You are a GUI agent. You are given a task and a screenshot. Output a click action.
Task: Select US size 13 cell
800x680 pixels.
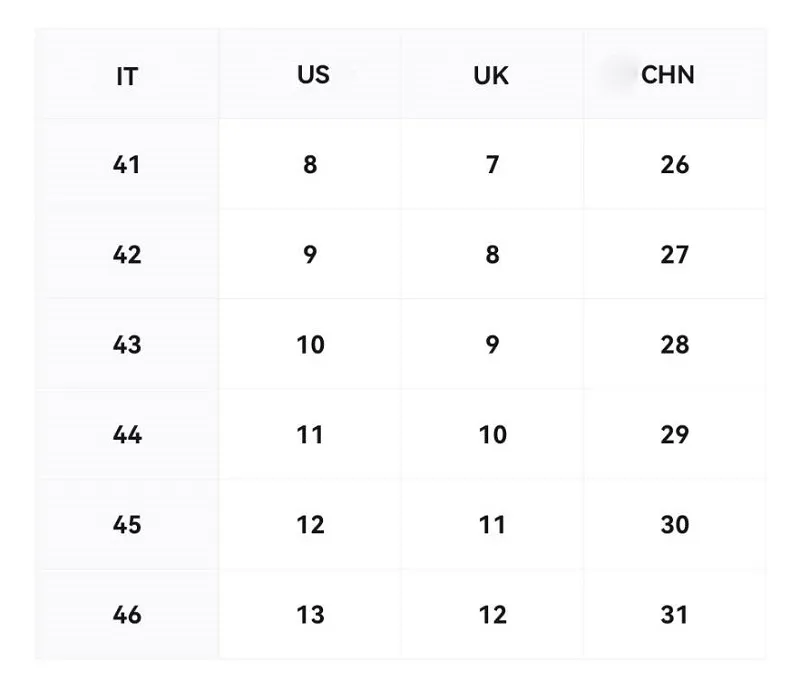[x=310, y=615]
